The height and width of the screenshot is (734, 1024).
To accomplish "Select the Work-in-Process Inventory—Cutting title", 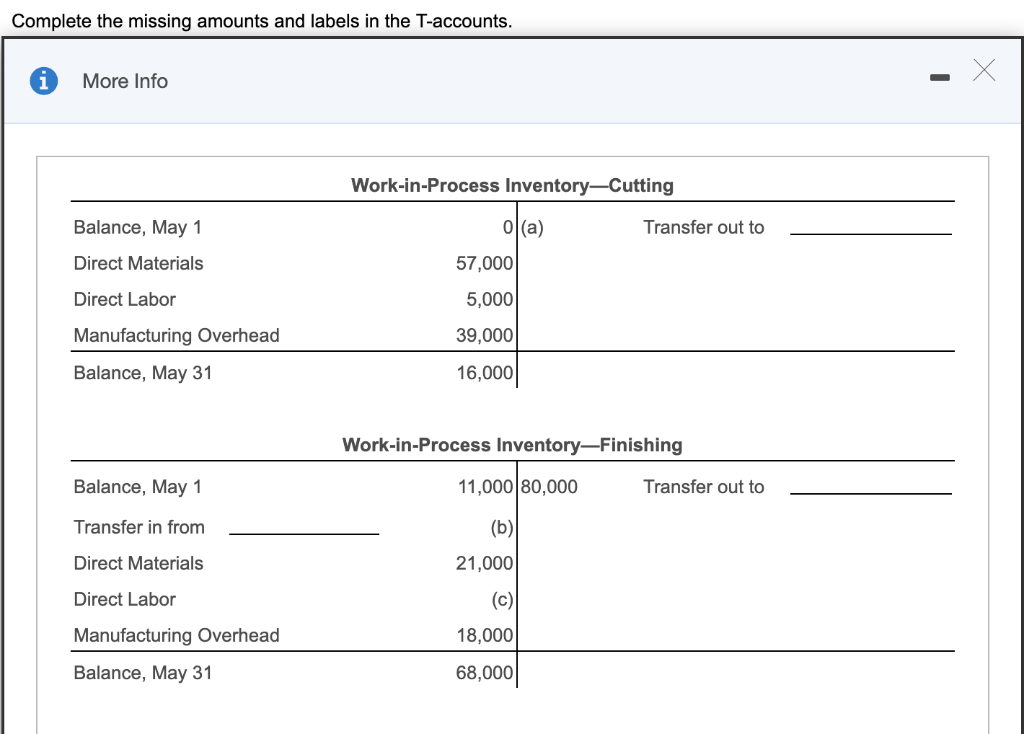I will 512,185.
